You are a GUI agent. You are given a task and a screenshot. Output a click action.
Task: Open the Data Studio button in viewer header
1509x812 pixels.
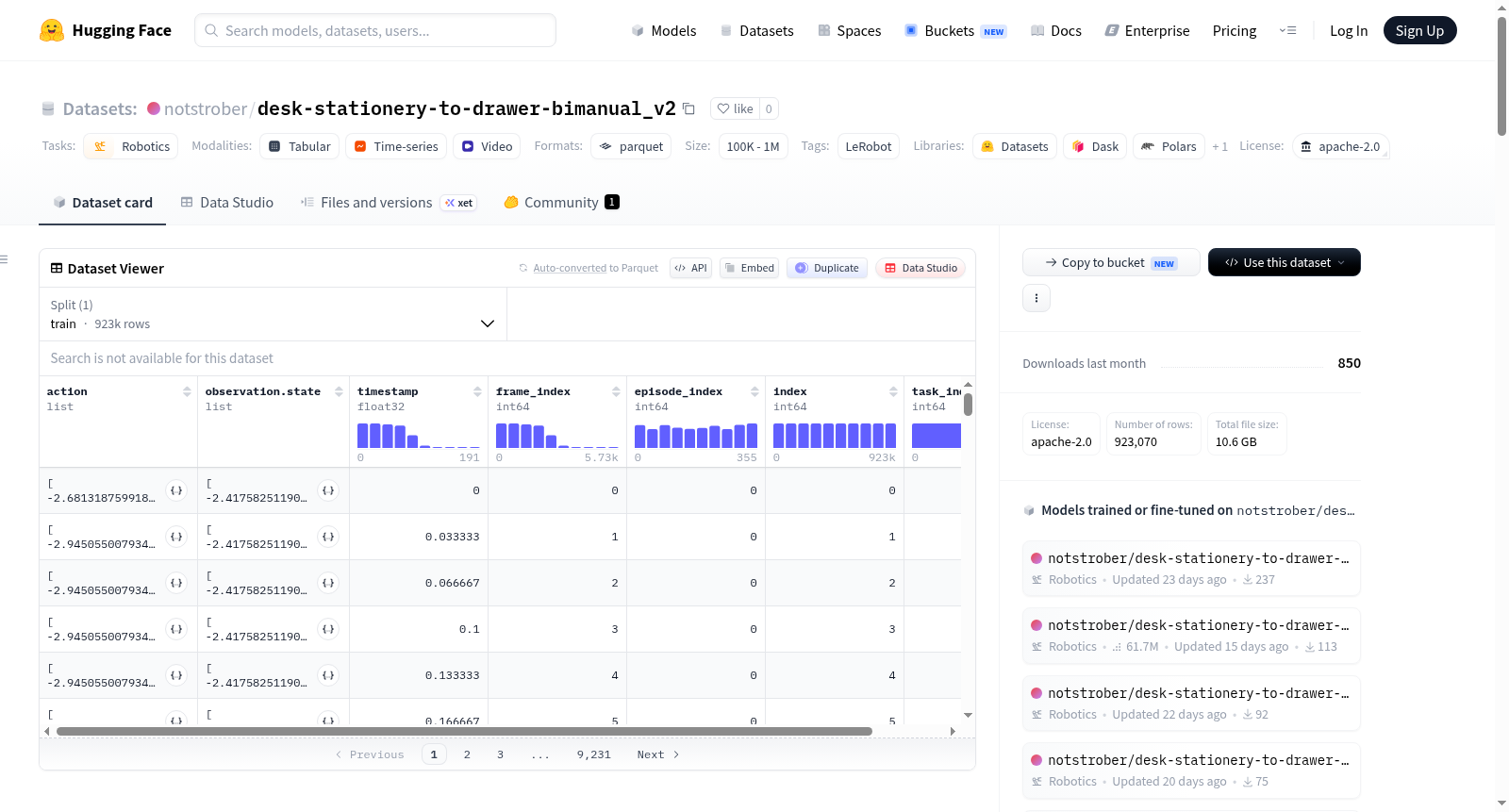920,268
